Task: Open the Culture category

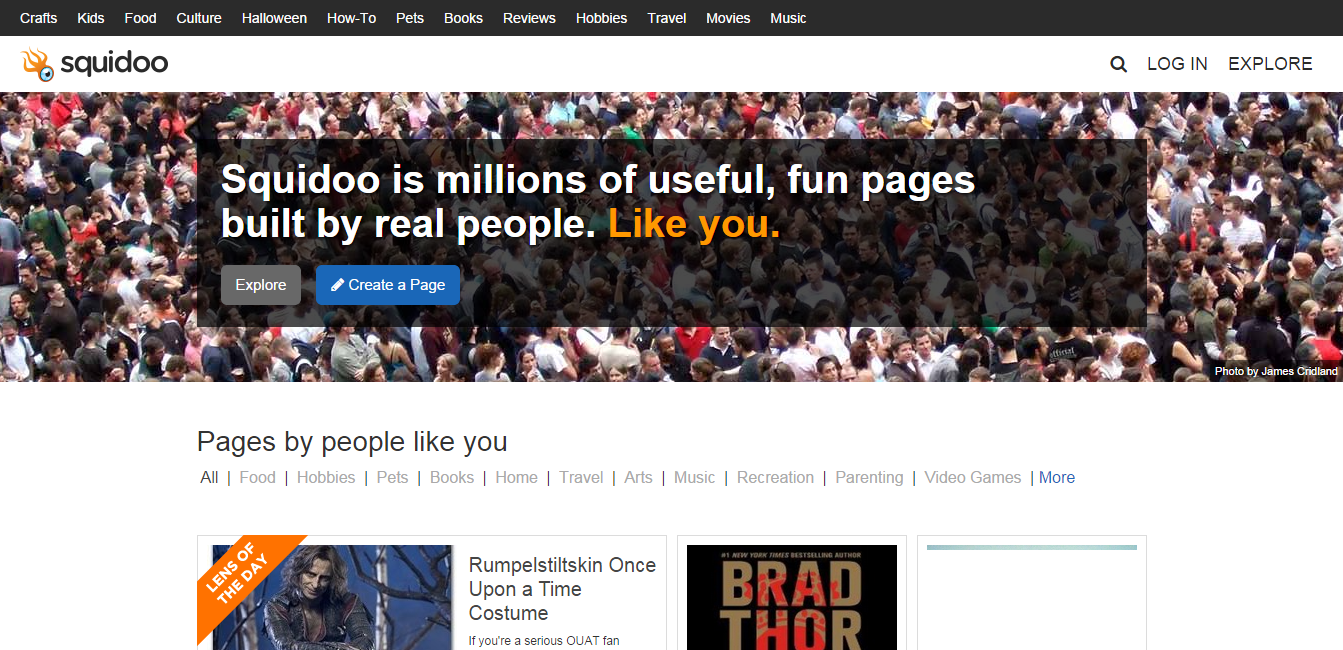Action: 199,18
